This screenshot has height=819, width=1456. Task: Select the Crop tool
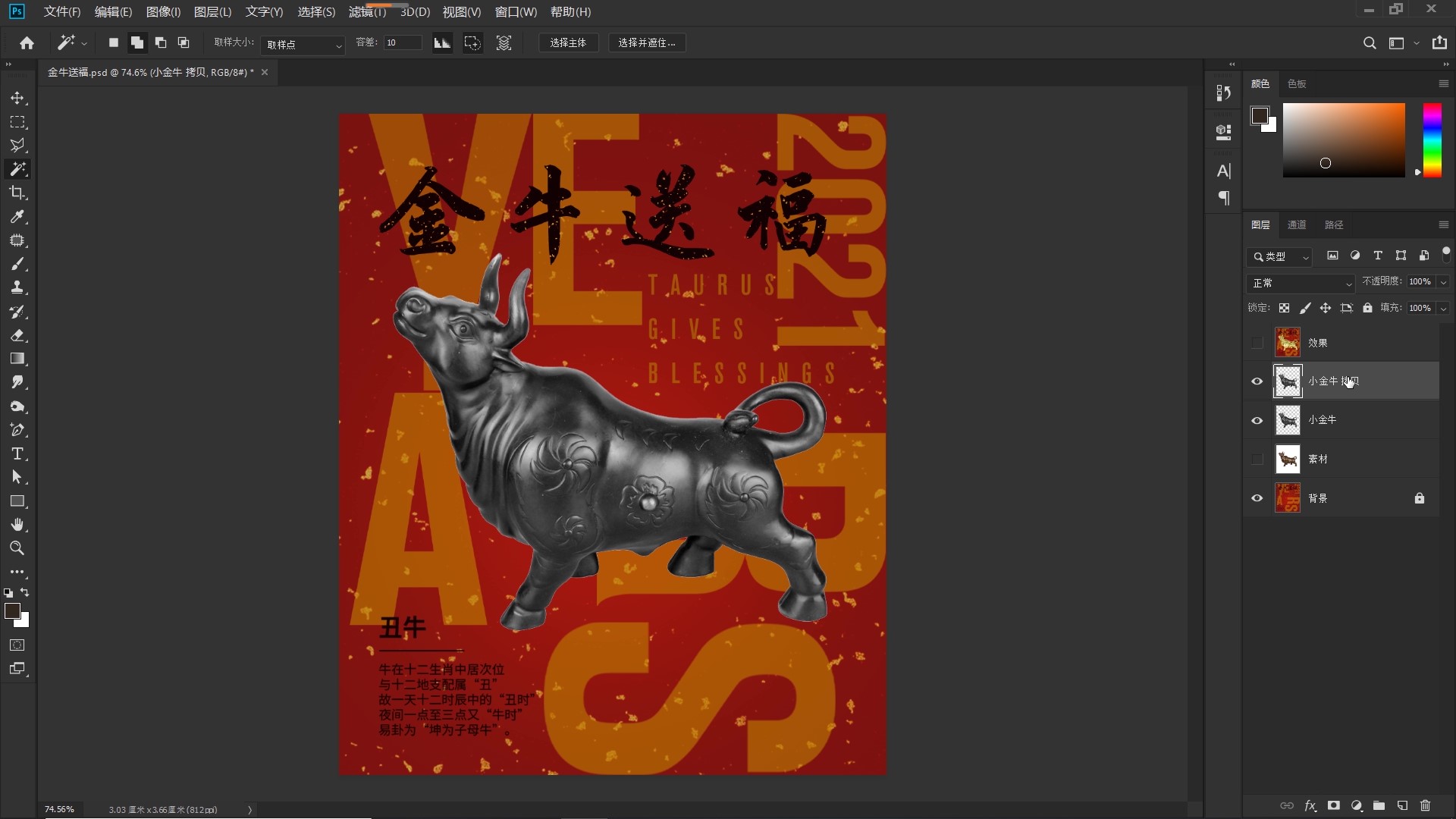(17, 193)
